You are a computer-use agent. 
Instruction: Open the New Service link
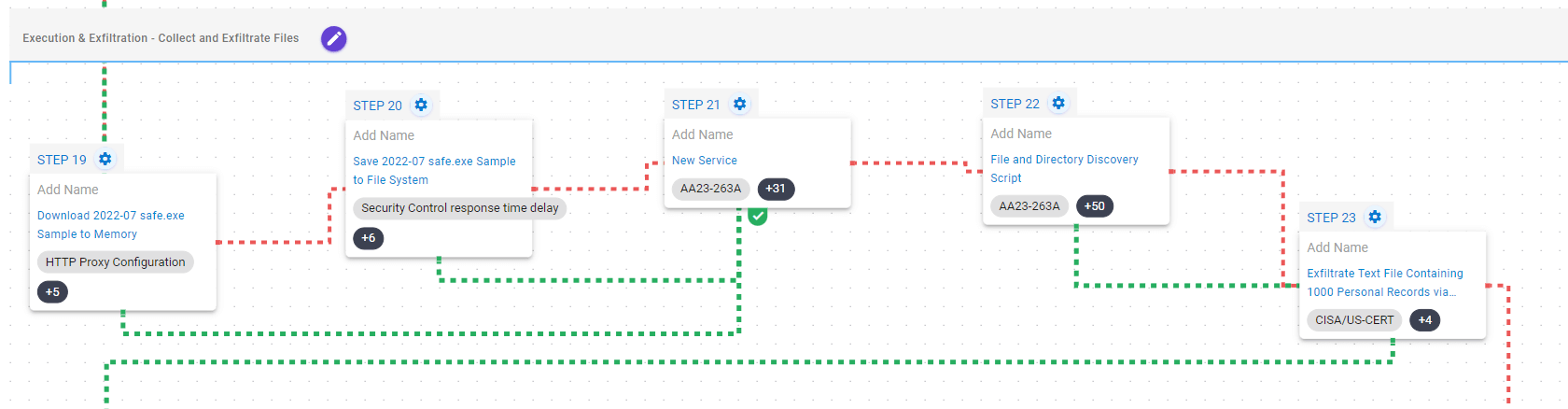(x=704, y=161)
